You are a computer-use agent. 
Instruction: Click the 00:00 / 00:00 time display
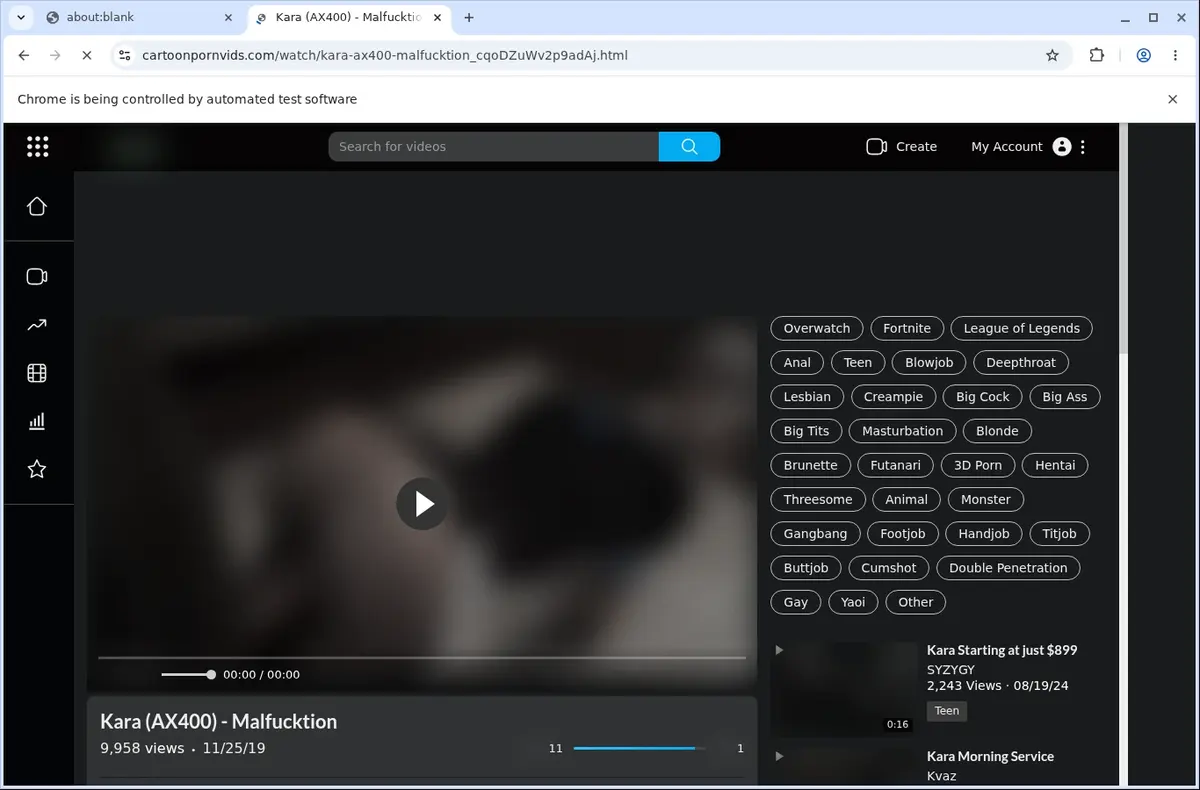tap(261, 675)
